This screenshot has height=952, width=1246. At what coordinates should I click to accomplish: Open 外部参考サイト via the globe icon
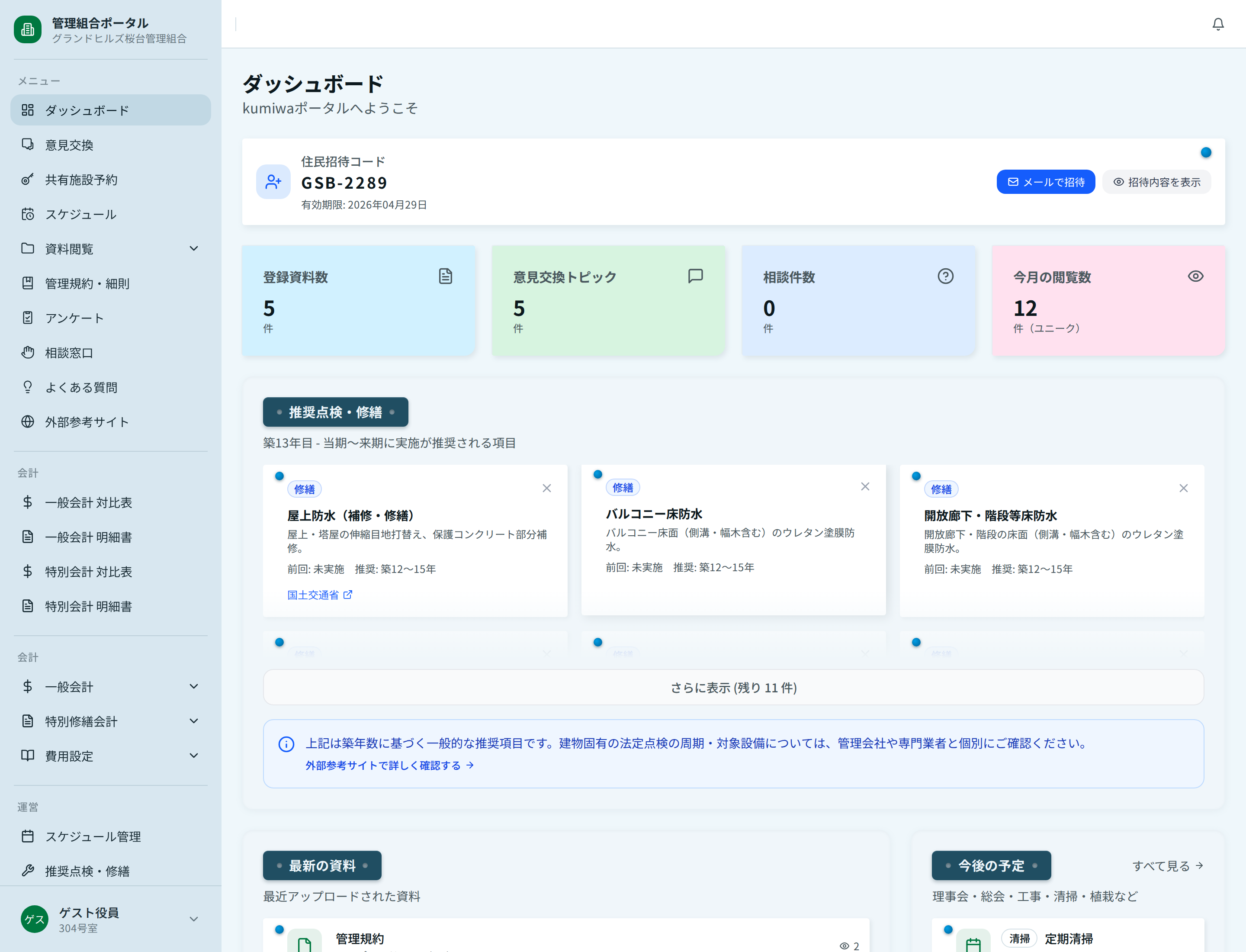click(28, 421)
